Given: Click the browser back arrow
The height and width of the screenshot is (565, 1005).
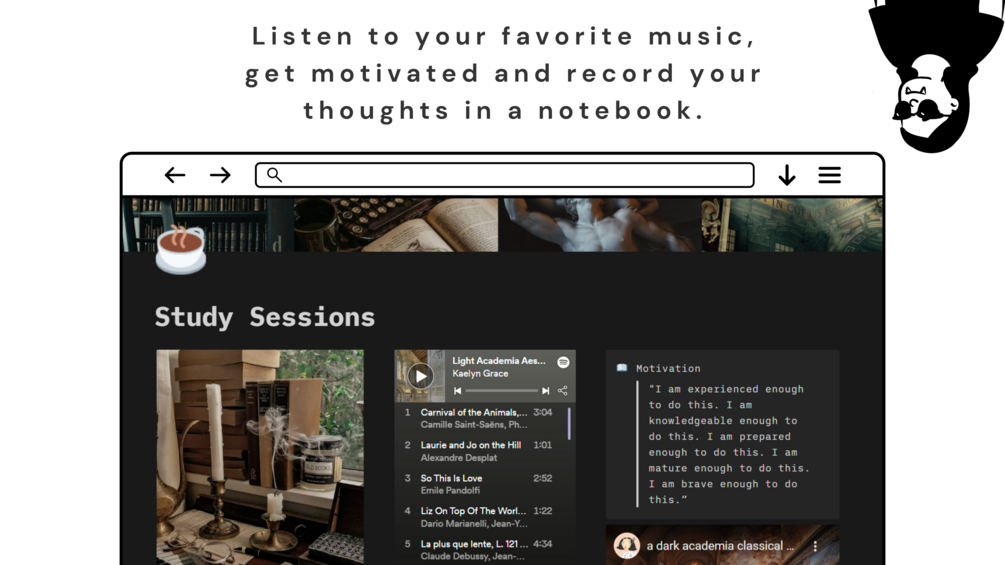Looking at the screenshot, I should coord(174,175).
